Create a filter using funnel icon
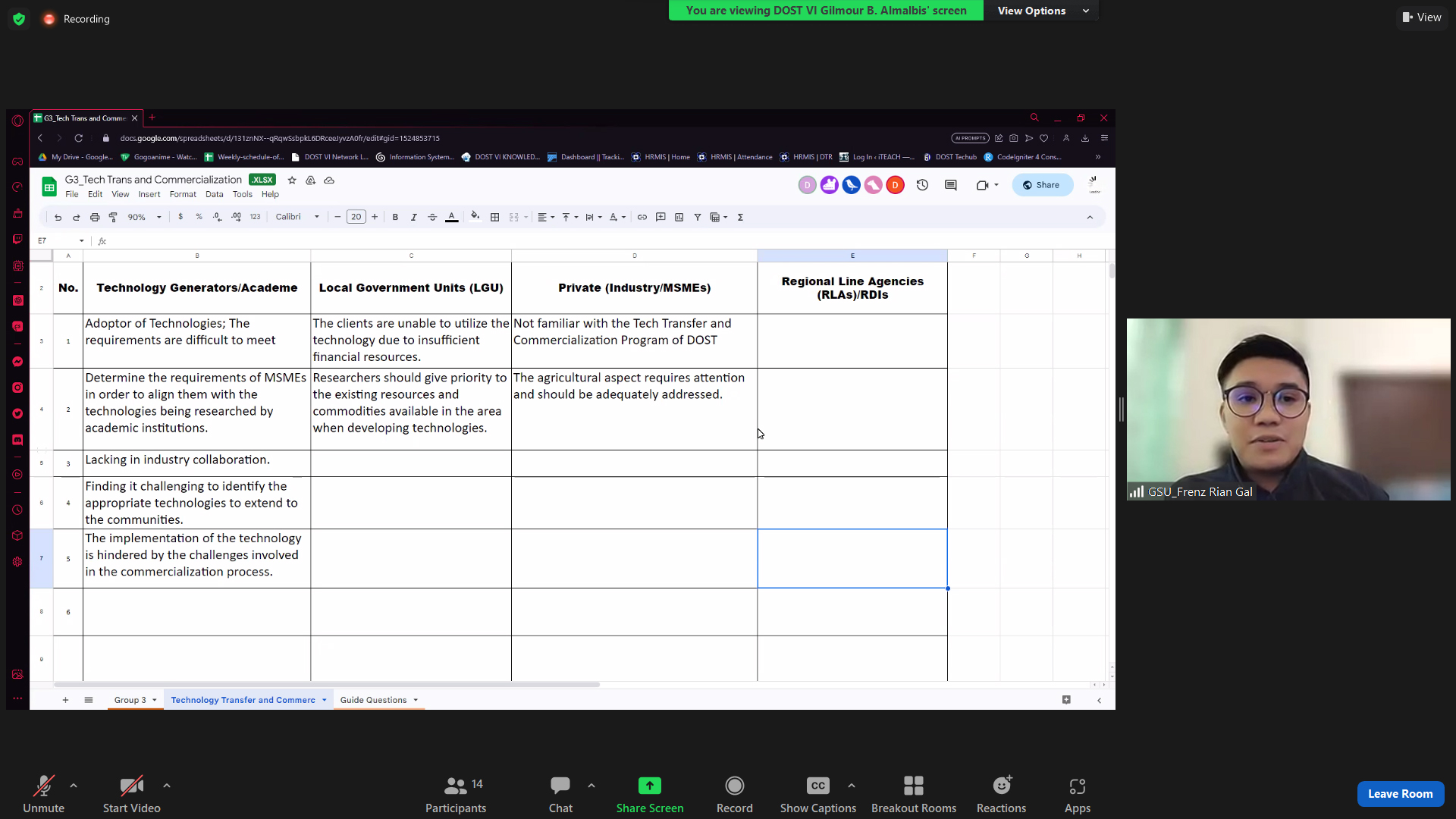This screenshot has width=1456, height=819. click(697, 217)
